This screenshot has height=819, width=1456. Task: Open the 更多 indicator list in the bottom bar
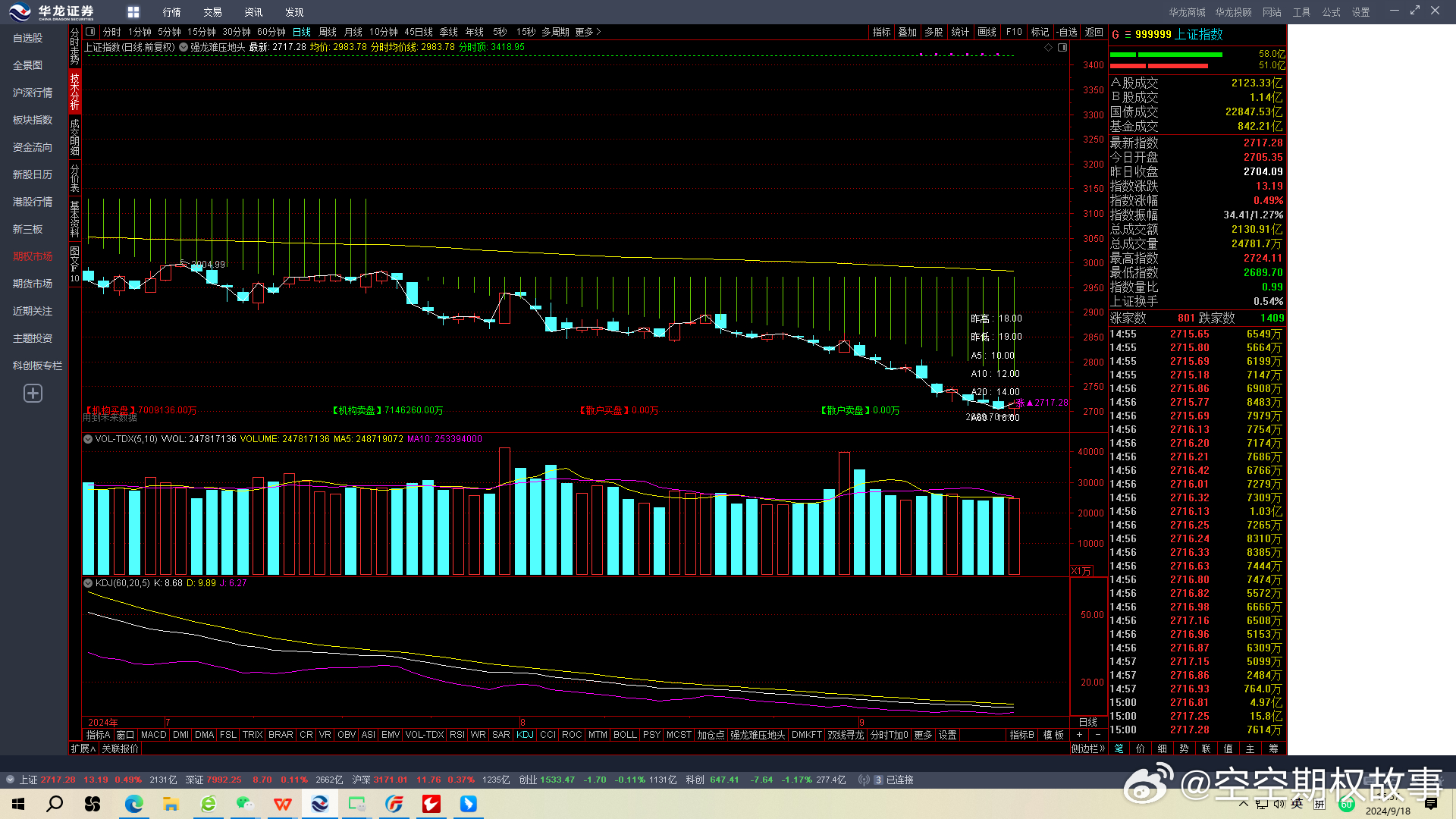tap(923, 735)
